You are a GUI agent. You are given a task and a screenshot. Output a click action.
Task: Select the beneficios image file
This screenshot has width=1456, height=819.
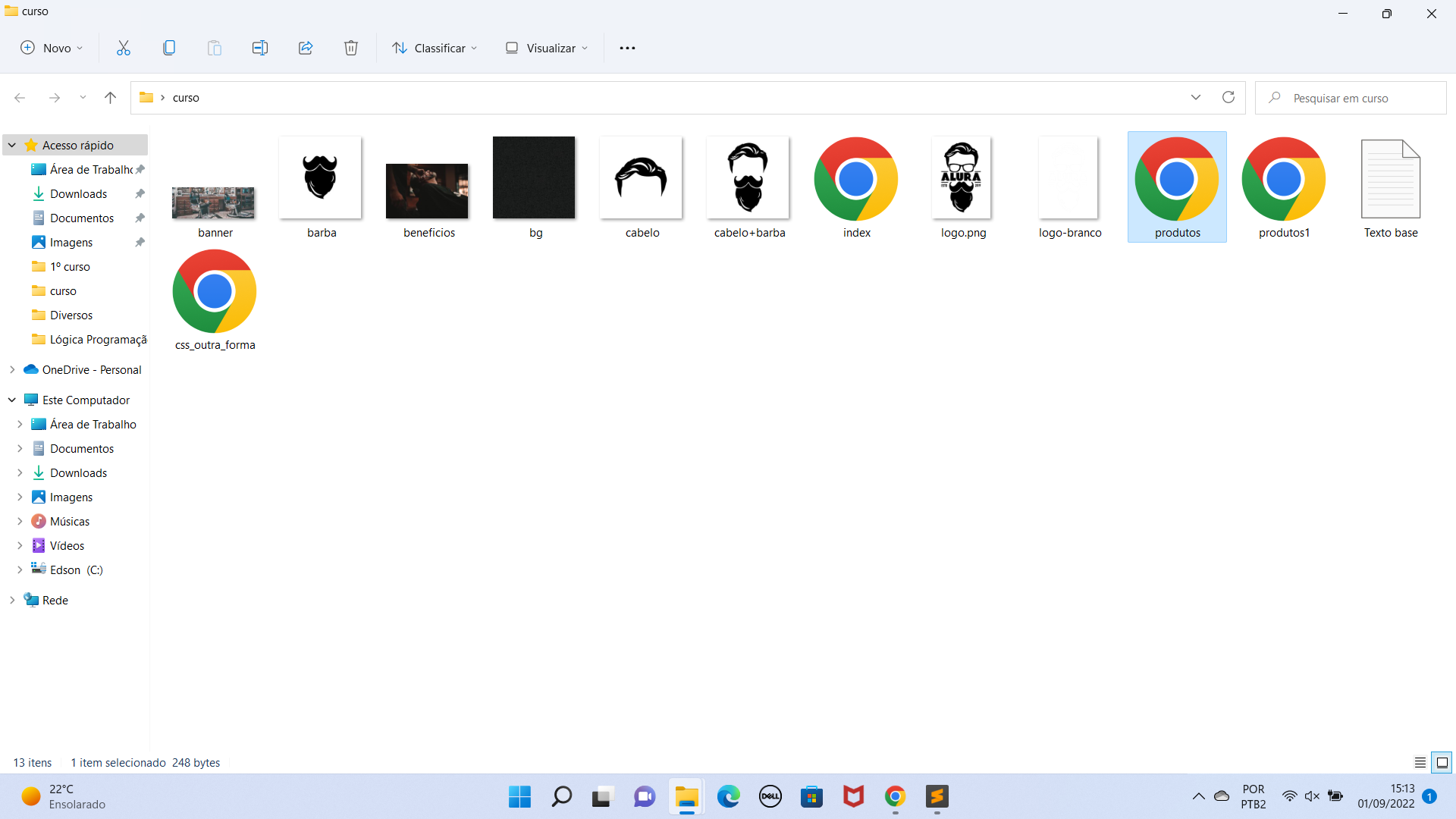pyautogui.click(x=428, y=187)
